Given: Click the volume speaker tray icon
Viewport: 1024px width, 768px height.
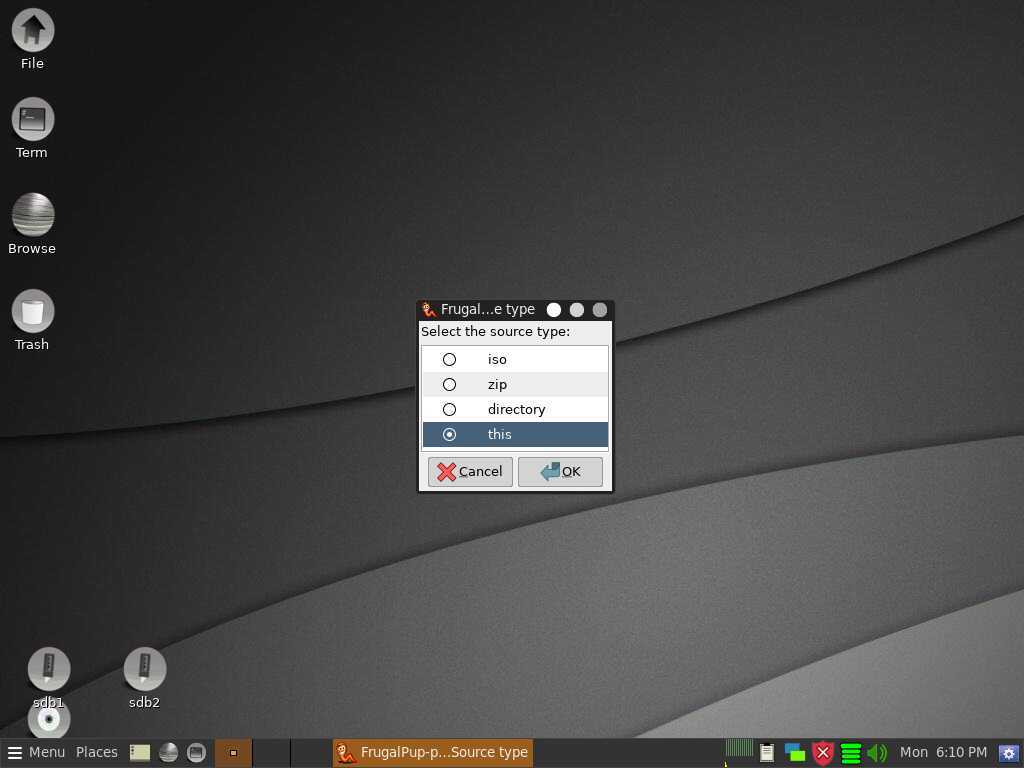Looking at the screenshot, I should pyautogui.click(x=877, y=753).
